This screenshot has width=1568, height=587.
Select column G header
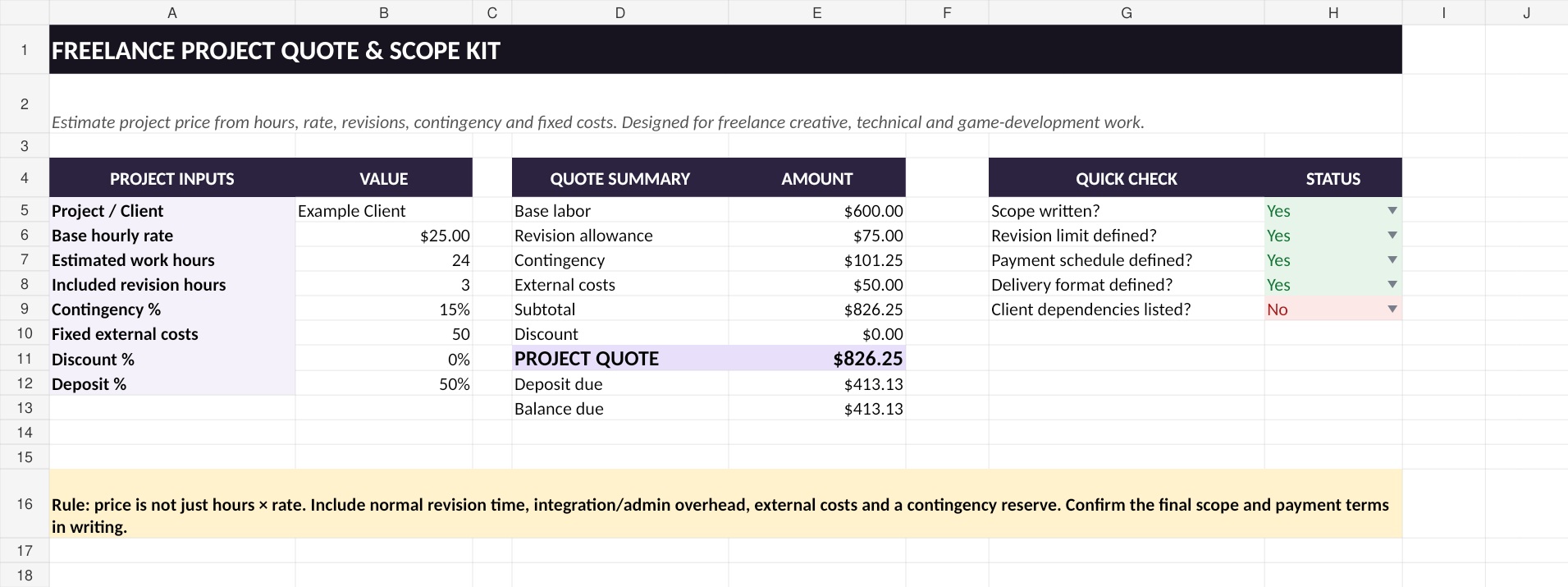click(x=1127, y=12)
